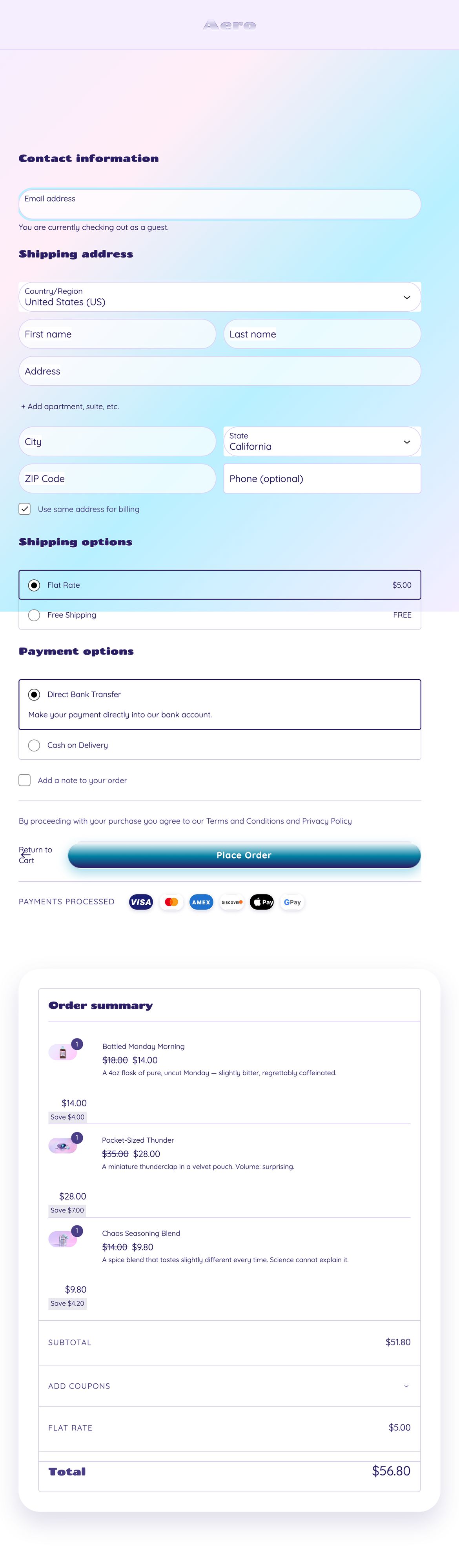Focus the Email address field
The height and width of the screenshot is (1568, 459).
tap(219, 205)
